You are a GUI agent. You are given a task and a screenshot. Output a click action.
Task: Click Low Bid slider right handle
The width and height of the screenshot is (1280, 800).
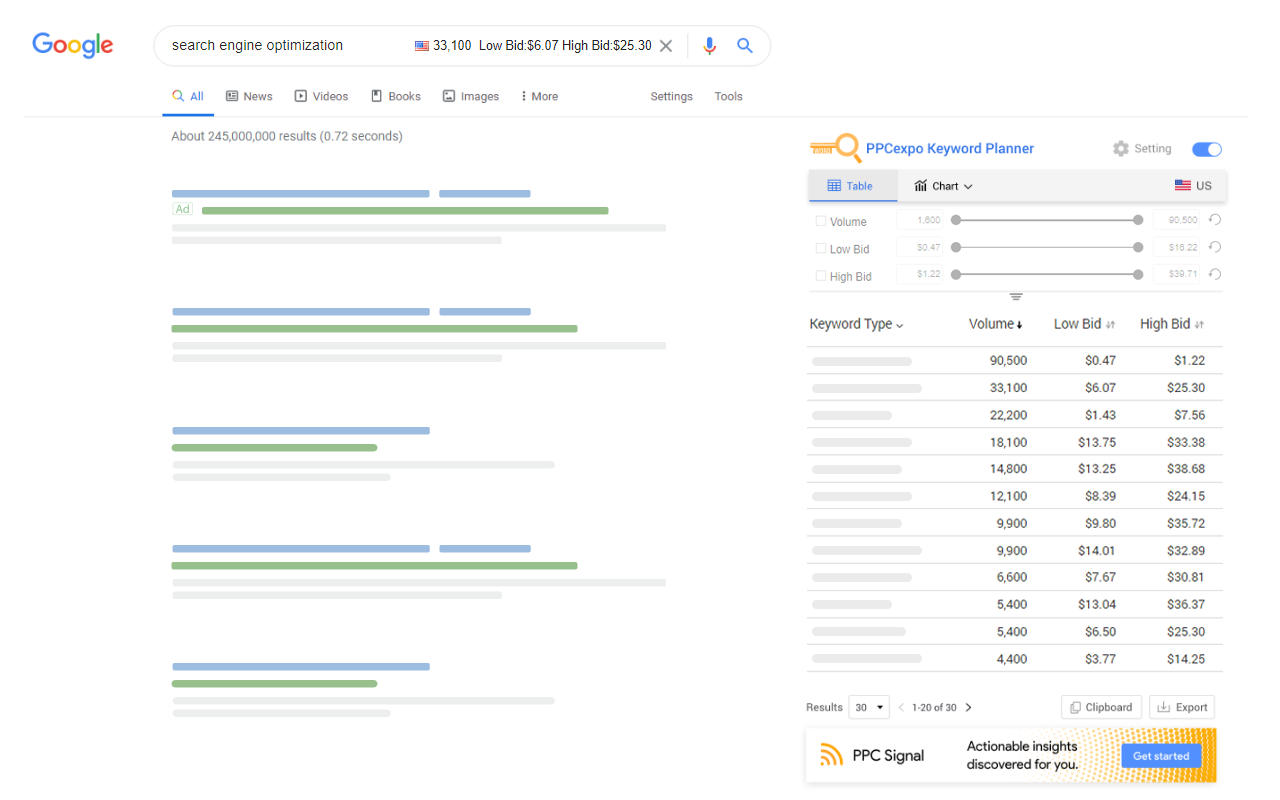tap(1138, 247)
